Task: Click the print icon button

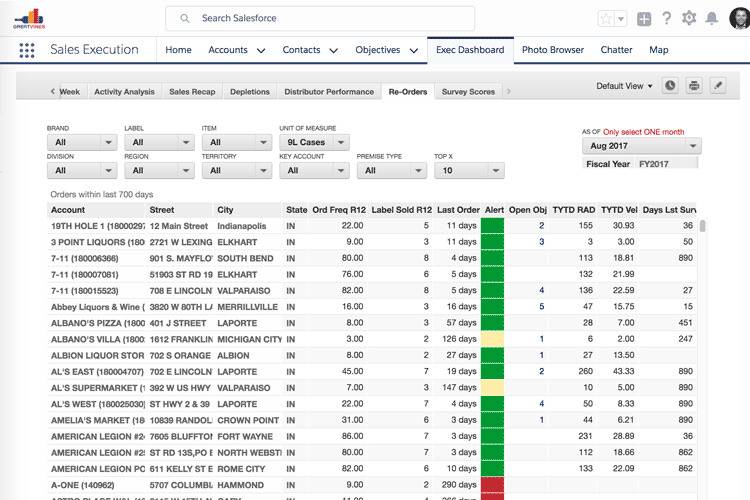Action: point(694,86)
